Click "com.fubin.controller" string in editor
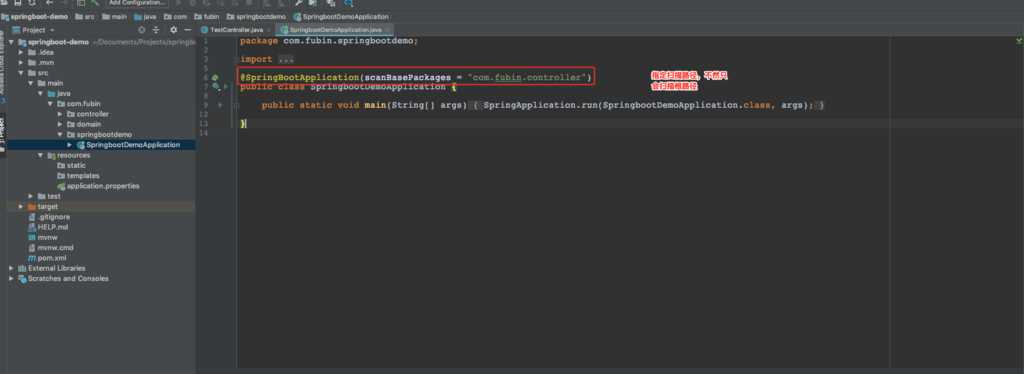This screenshot has height=374, width=1024. pos(526,77)
